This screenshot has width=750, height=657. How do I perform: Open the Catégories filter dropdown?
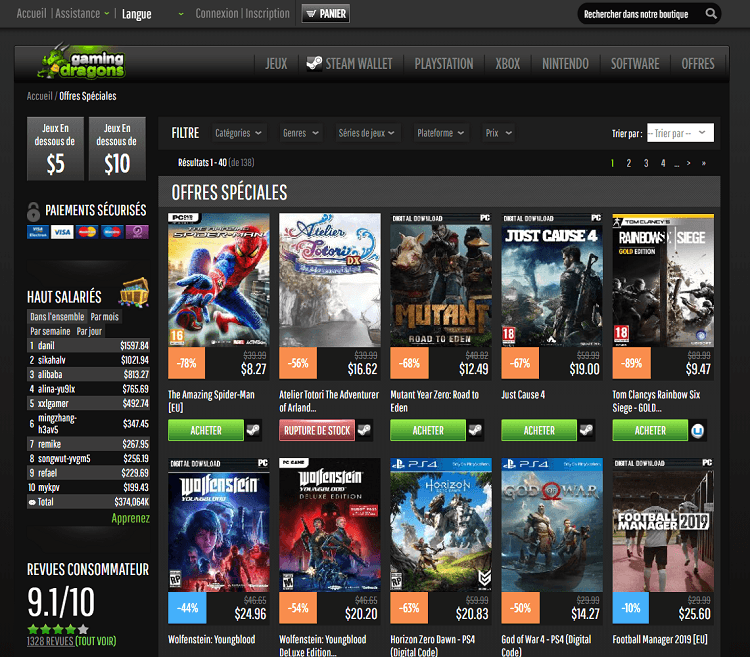tap(239, 133)
